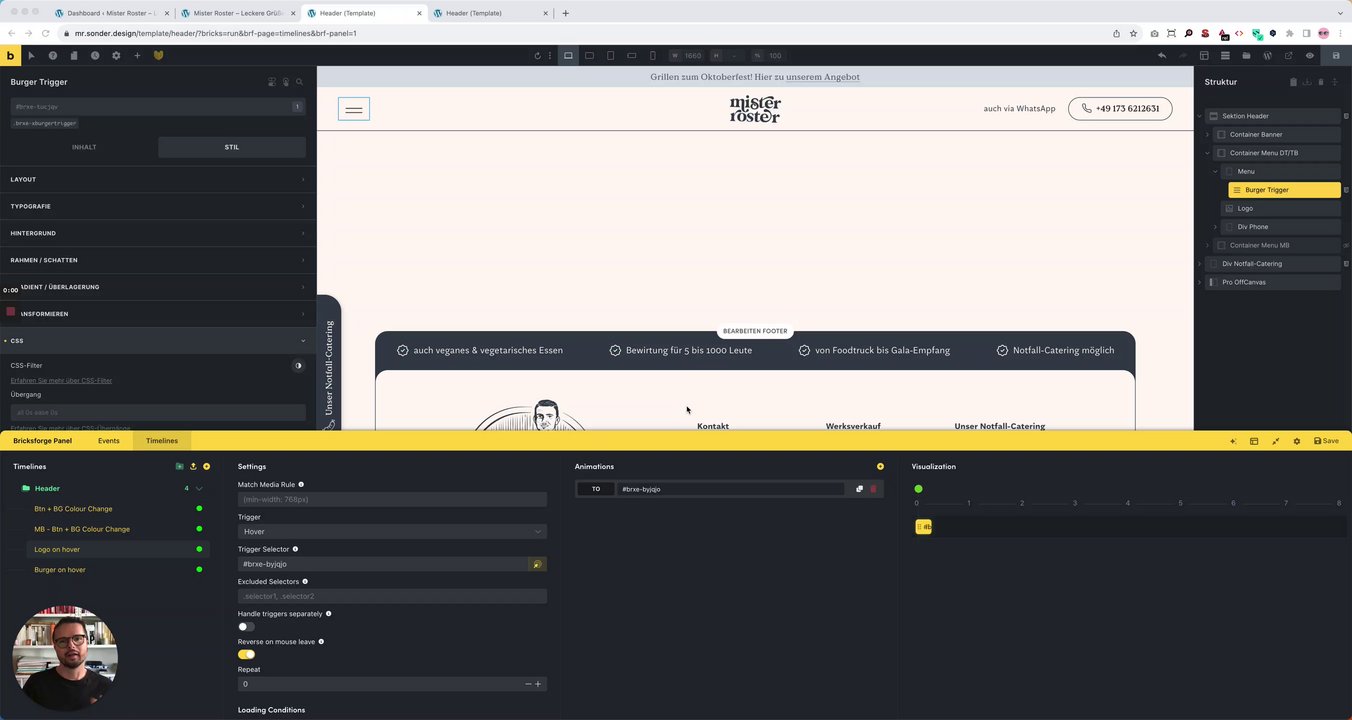
Task: Switch to Mister Roster – Leckere Grill browser tab
Action: (237, 13)
